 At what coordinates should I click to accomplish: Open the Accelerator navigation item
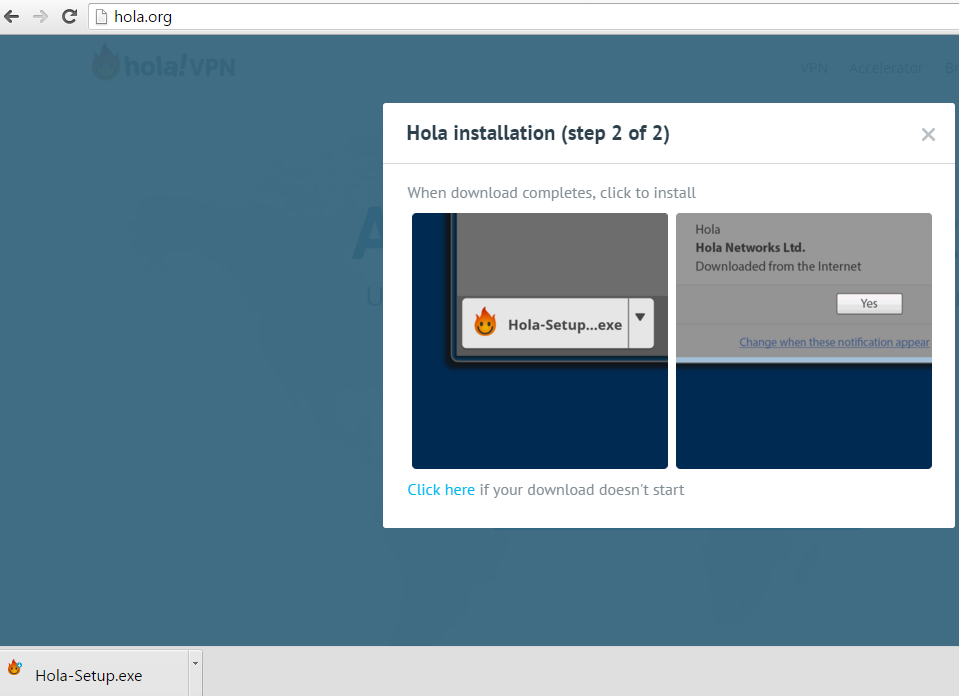click(x=886, y=68)
